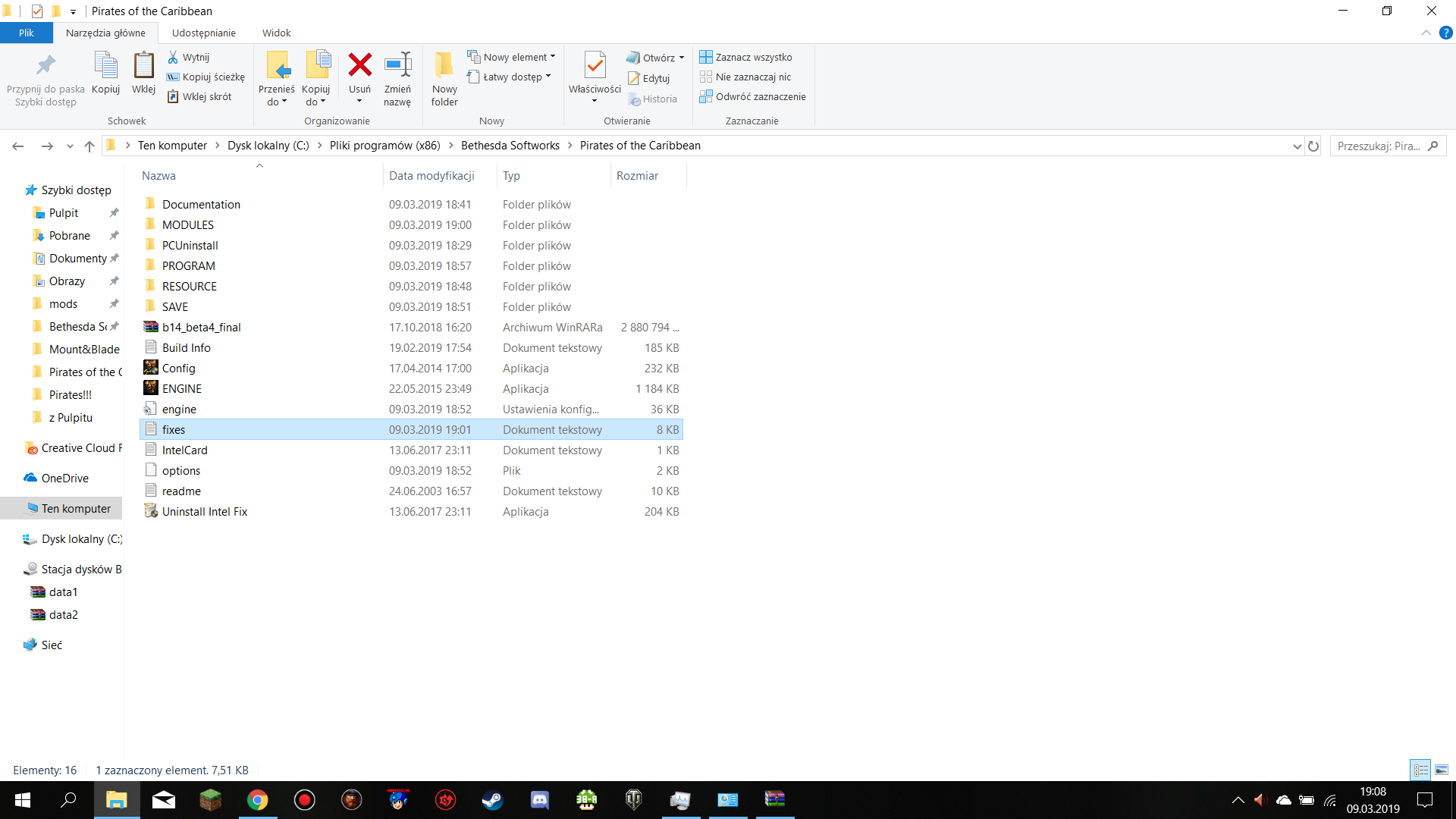Select the ENGINE application file icon

tap(151, 388)
